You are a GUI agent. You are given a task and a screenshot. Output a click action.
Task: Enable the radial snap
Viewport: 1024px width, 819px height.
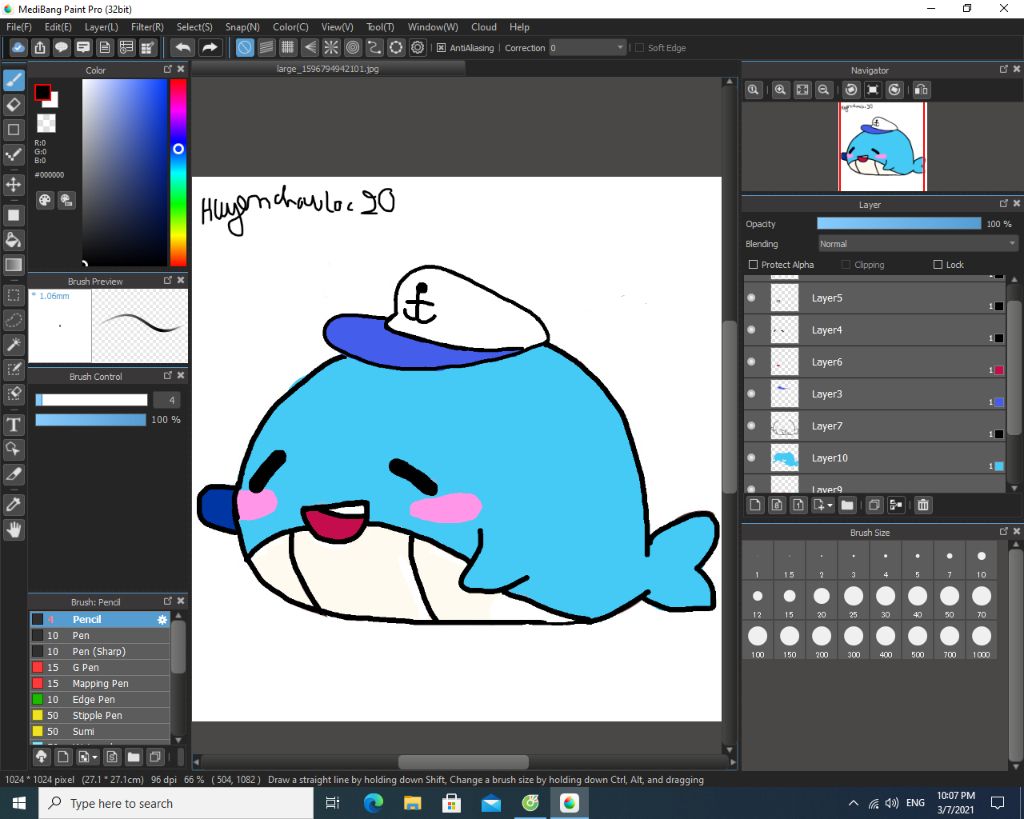tap(331, 48)
